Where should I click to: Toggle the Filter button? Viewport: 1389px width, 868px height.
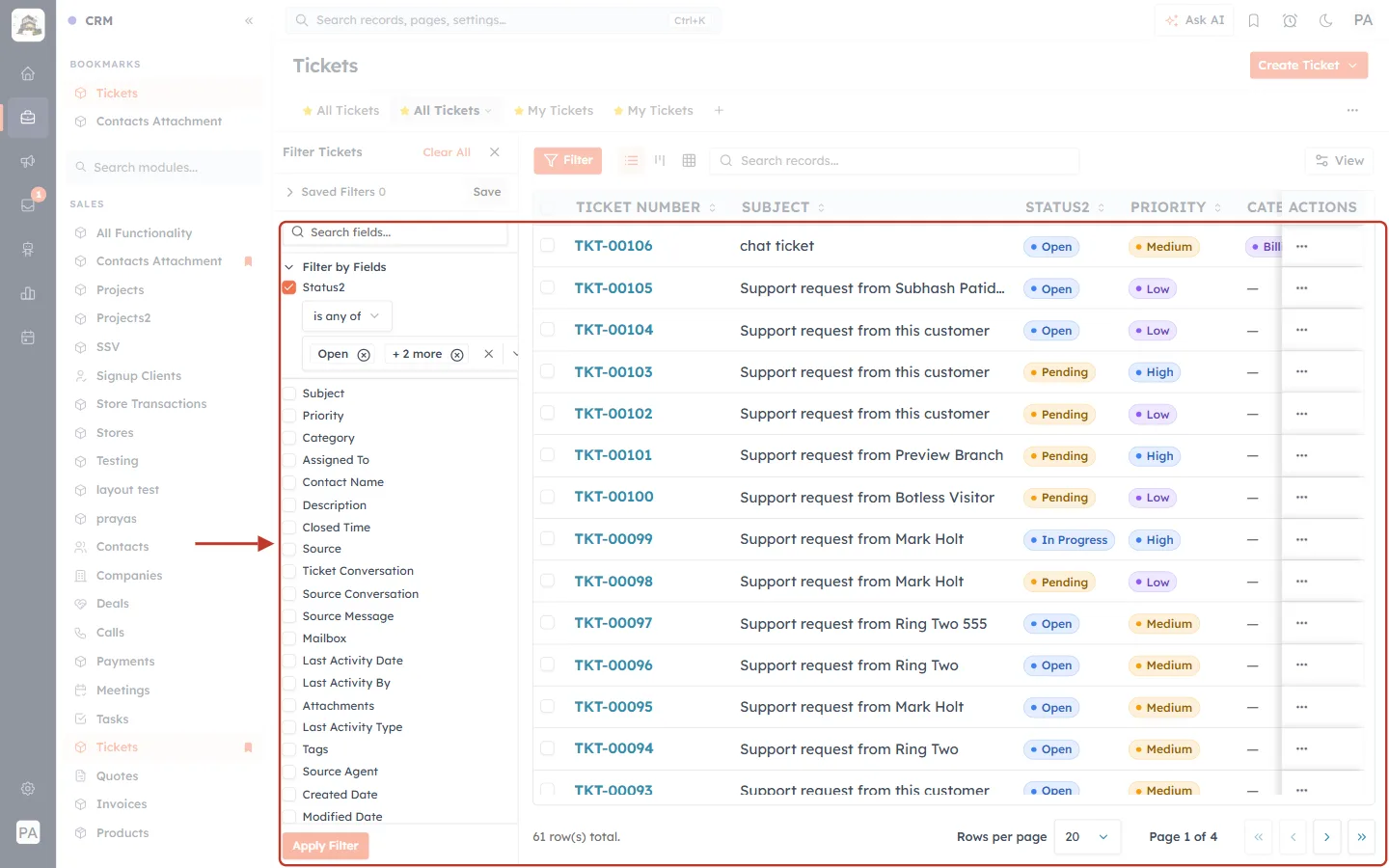pos(568,161)
